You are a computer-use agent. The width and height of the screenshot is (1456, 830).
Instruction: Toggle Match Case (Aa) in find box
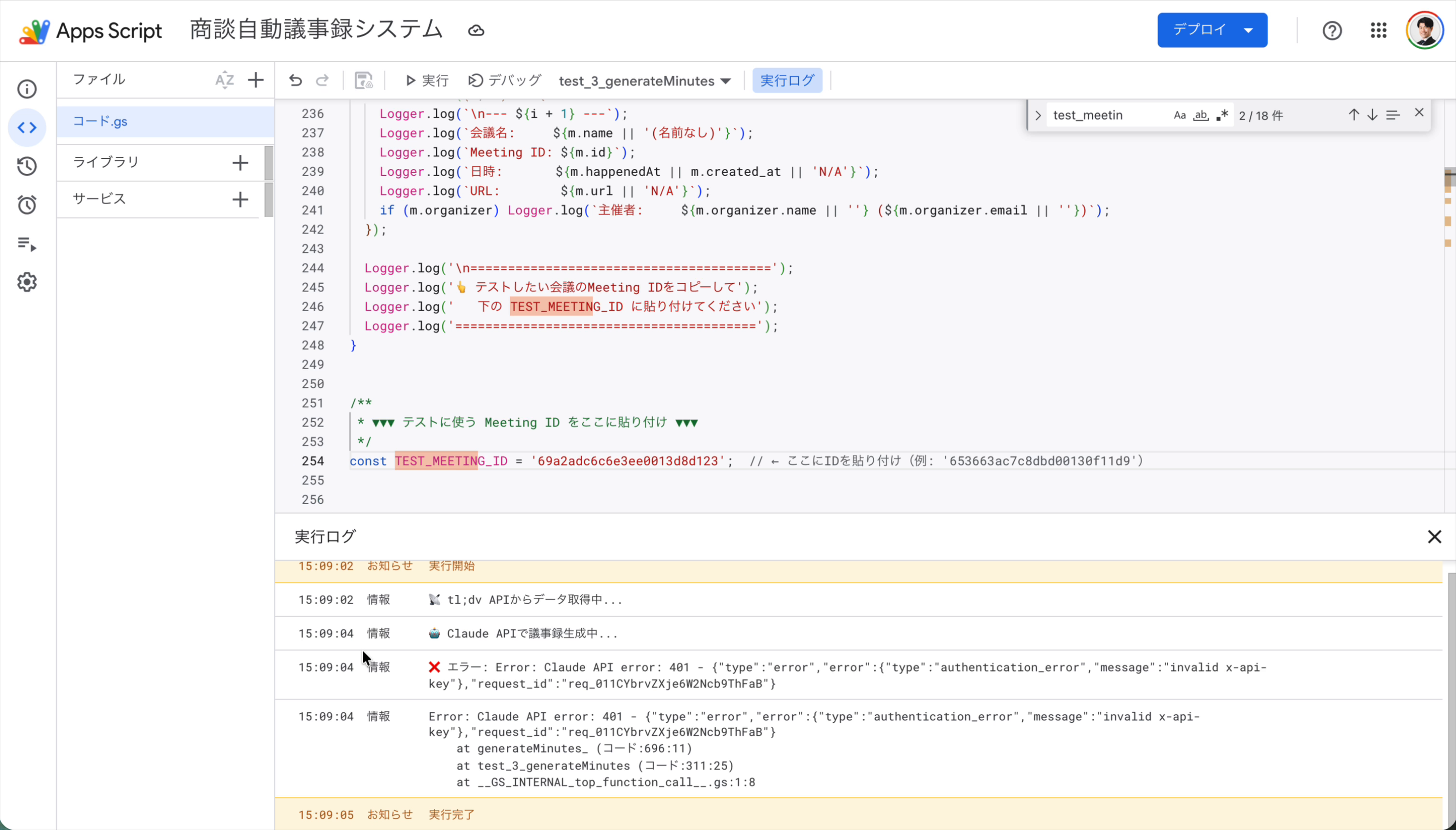coord(1179,116)
